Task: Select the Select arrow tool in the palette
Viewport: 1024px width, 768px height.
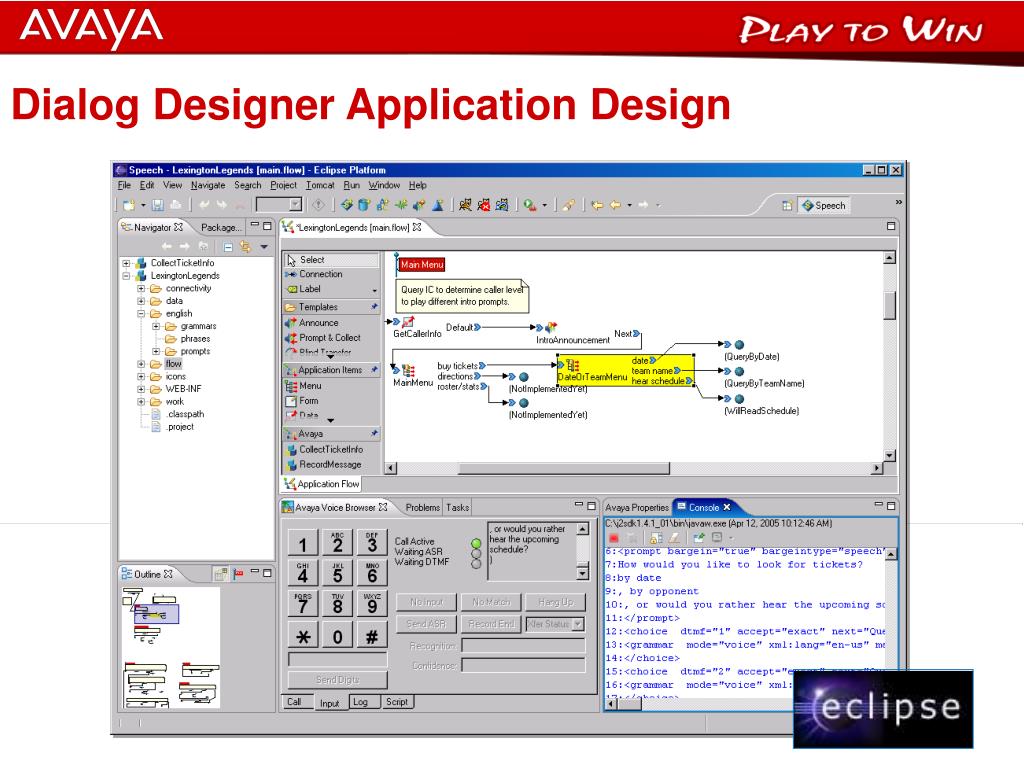Action: click(x=331, y=260)
